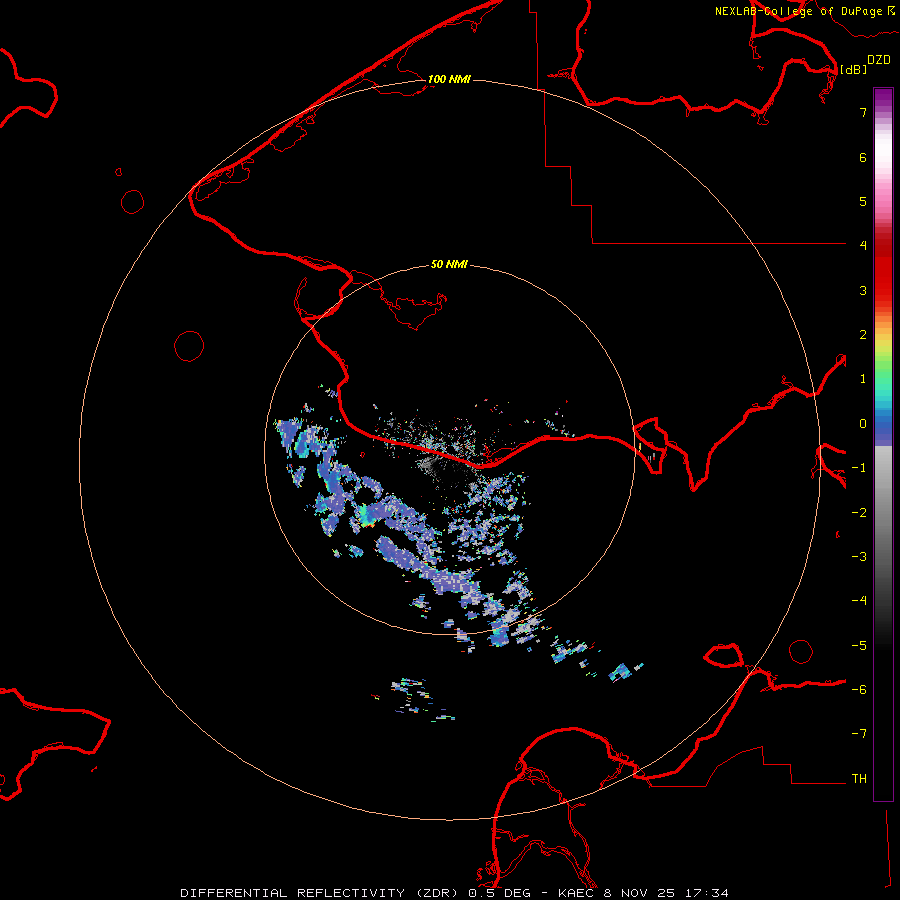The image size is (900, 900).
Task: Click the "1" value on the color scale
Action: pos(863,379)
